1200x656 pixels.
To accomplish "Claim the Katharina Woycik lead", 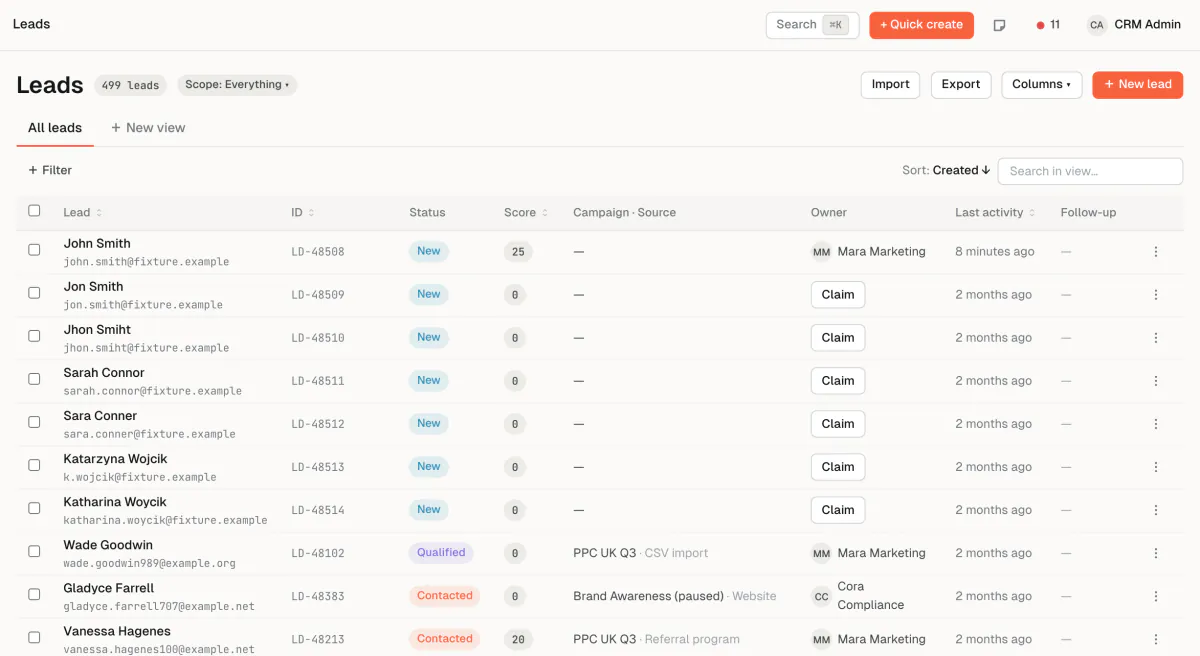I will pyautogui.click(x=838, y=510).
